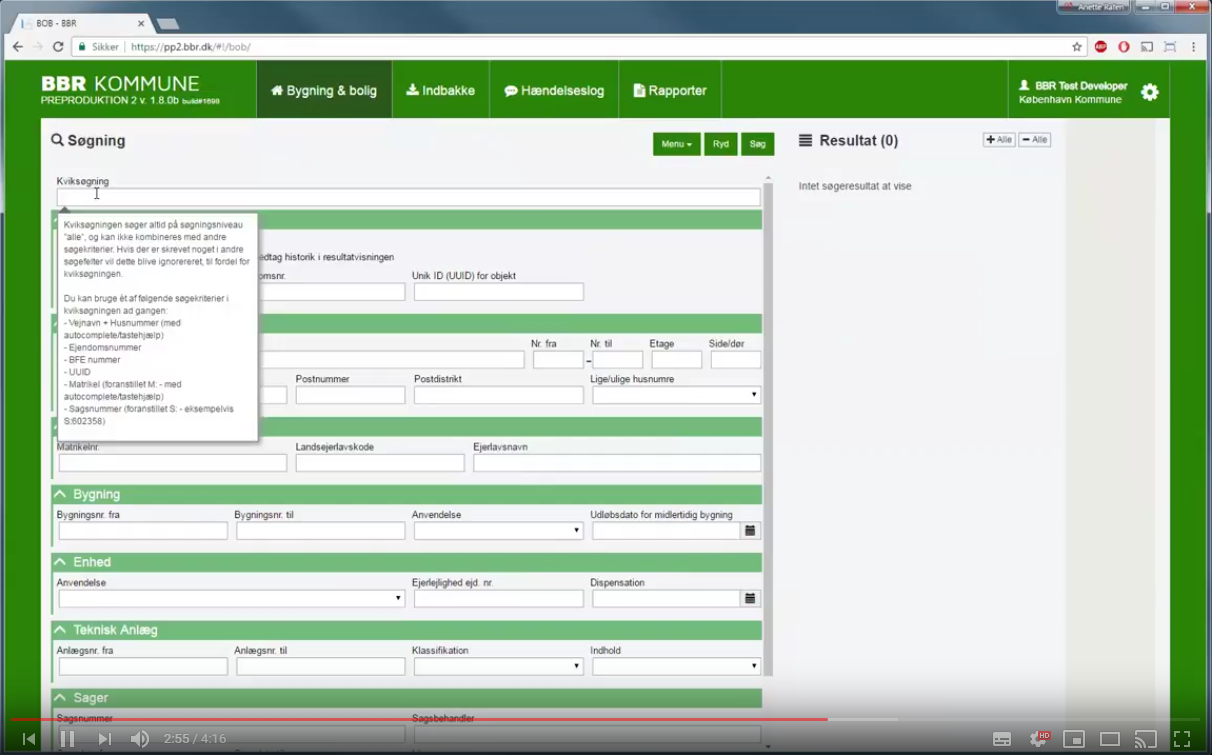Expand all results with +Alle
Screen dimensions: 1212x755
coord(998,140)
